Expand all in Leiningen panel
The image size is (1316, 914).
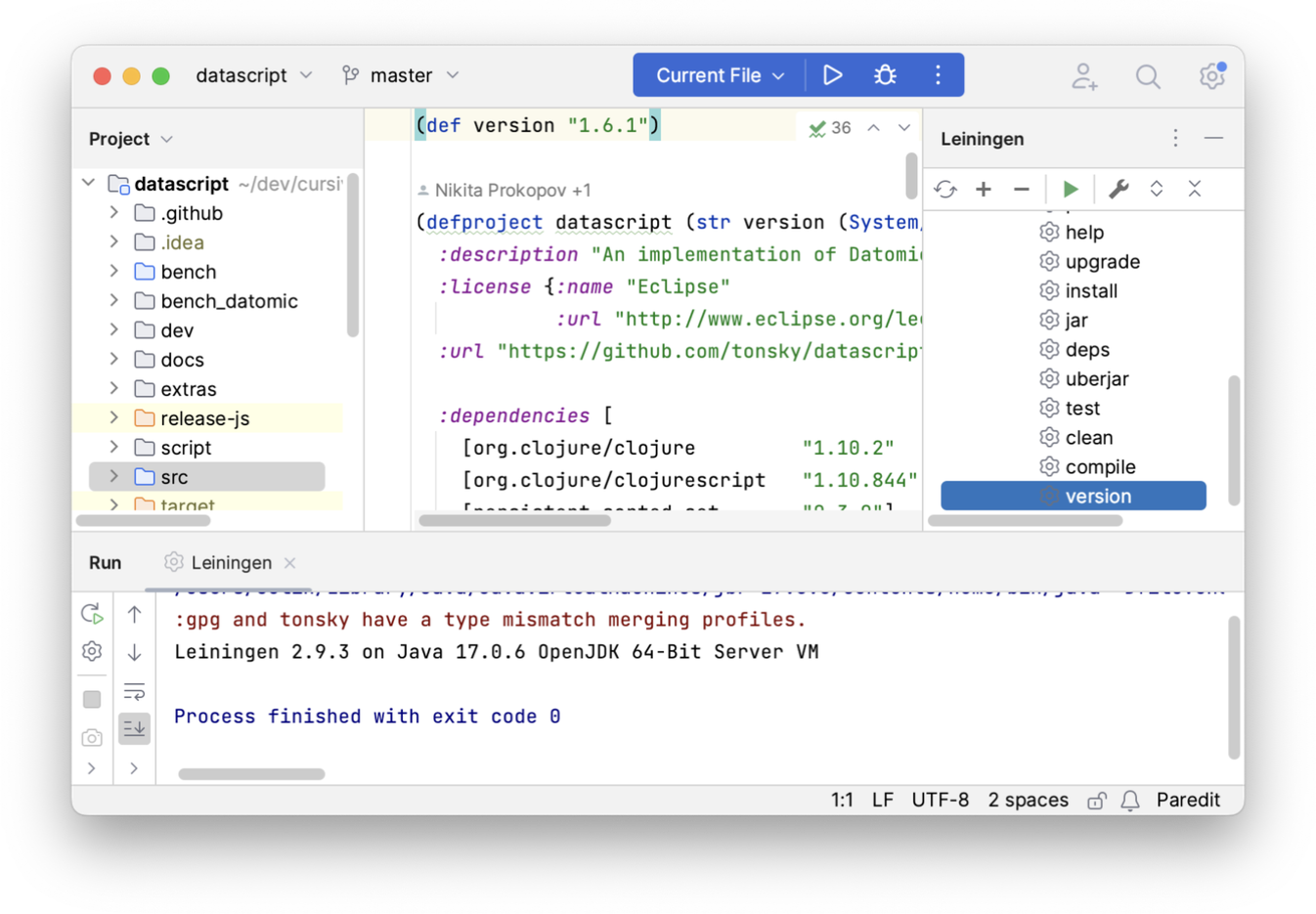point(1157,190)
